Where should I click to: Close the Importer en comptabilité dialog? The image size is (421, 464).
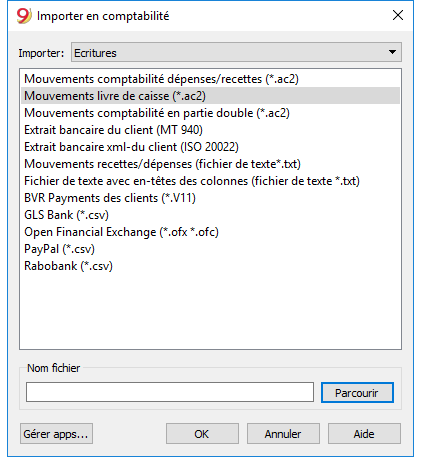(x=398, y=15)
